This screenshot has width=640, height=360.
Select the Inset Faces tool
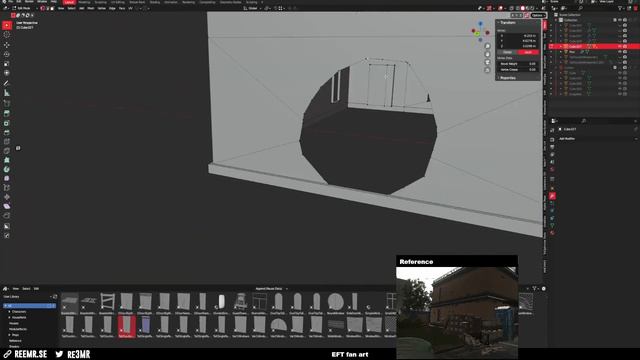pyautogui.click(x=7, y=123)
